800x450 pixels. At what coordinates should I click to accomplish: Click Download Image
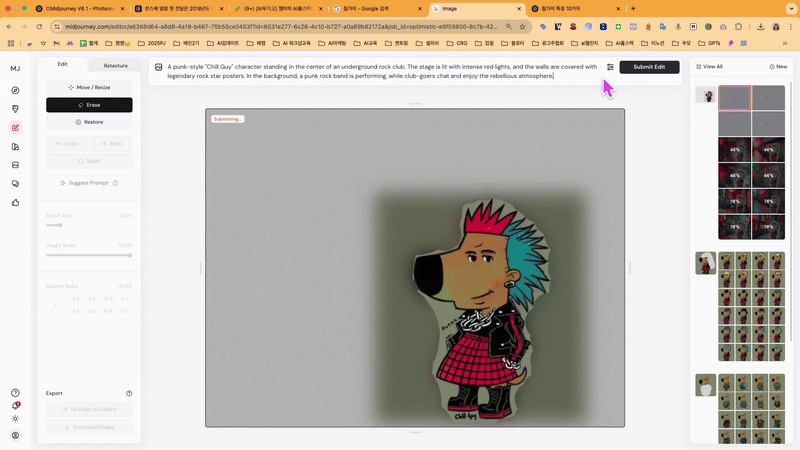tap(89, 427)
